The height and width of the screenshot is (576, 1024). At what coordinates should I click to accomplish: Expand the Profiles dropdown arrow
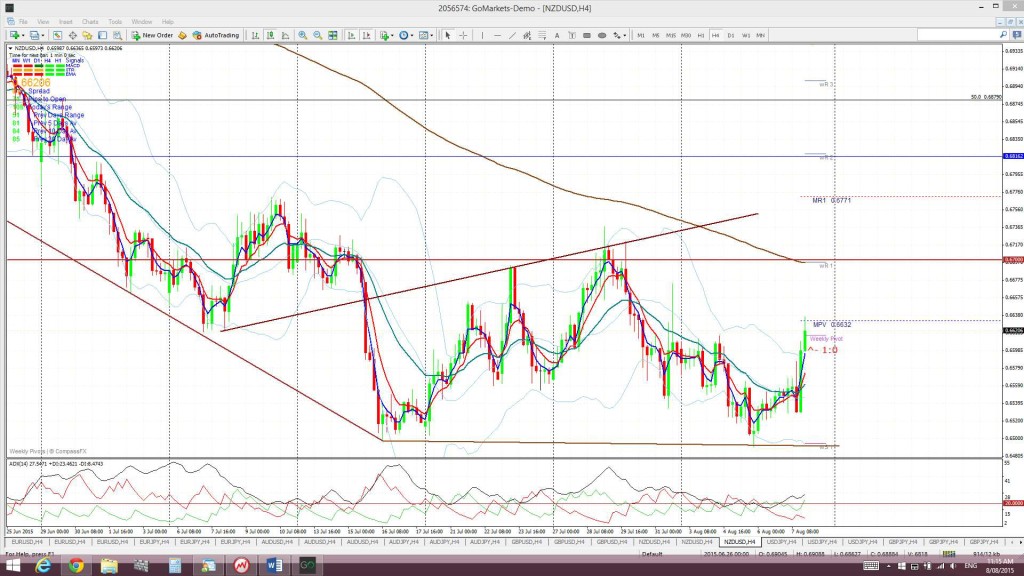pos(42,35)
